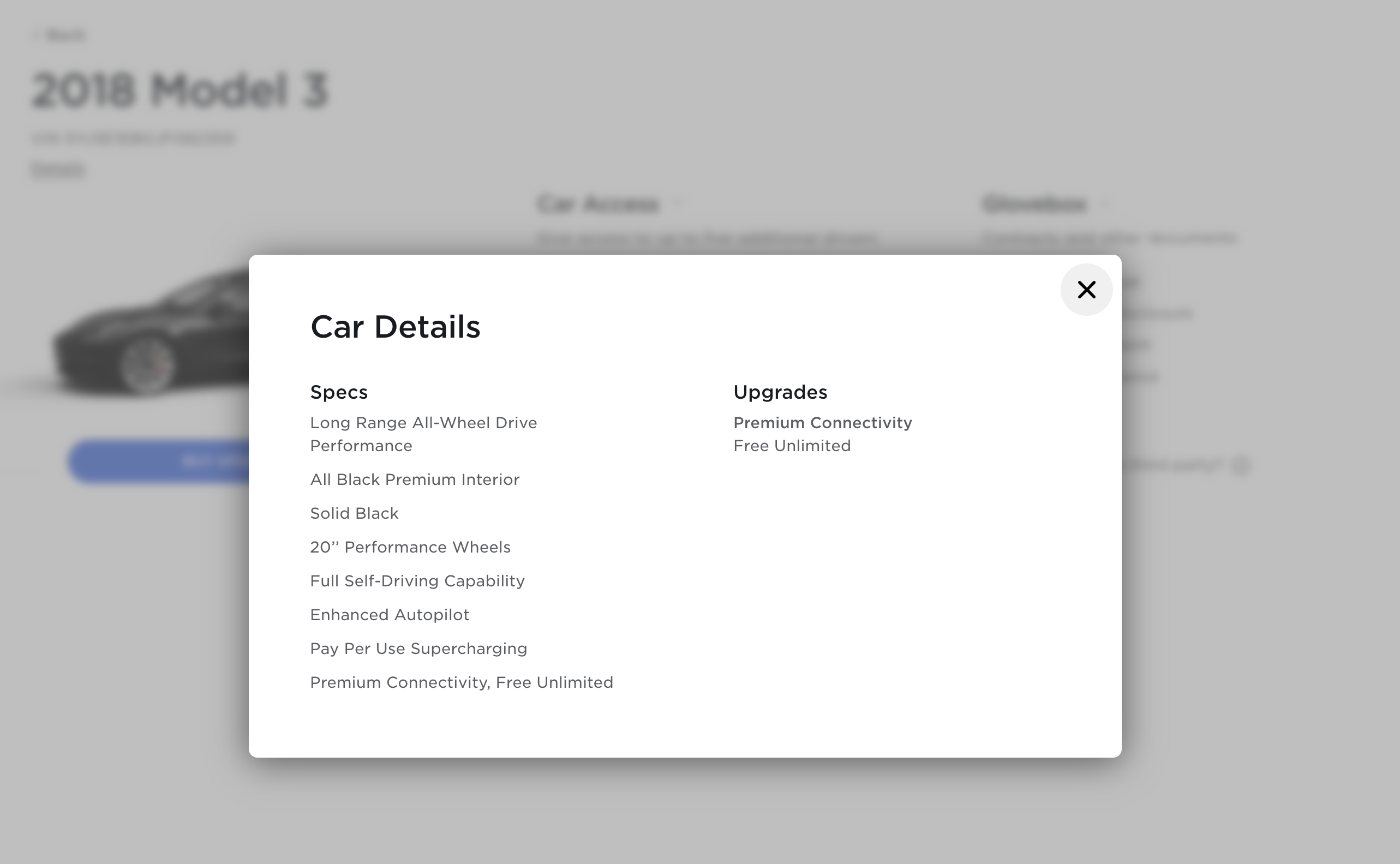Select the Solid Black paint spec
Image resolution: width=1400 pixels, height=864 pixels.
[354, 513]
